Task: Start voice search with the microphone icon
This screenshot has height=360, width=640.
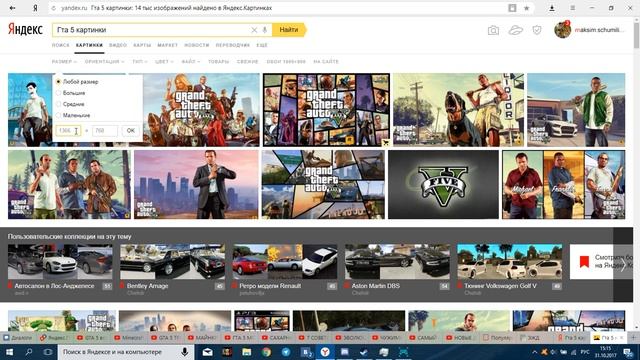Action: [x=264, y=30]
